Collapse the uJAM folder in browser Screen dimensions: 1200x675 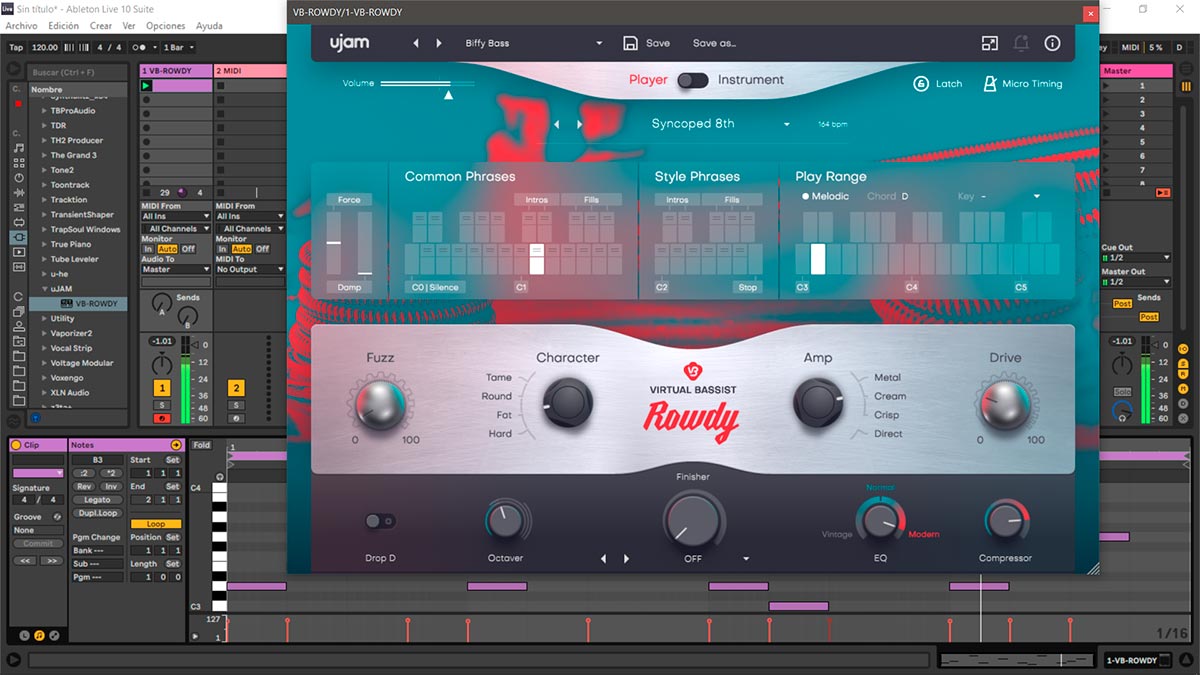click(x=44, y=289)
